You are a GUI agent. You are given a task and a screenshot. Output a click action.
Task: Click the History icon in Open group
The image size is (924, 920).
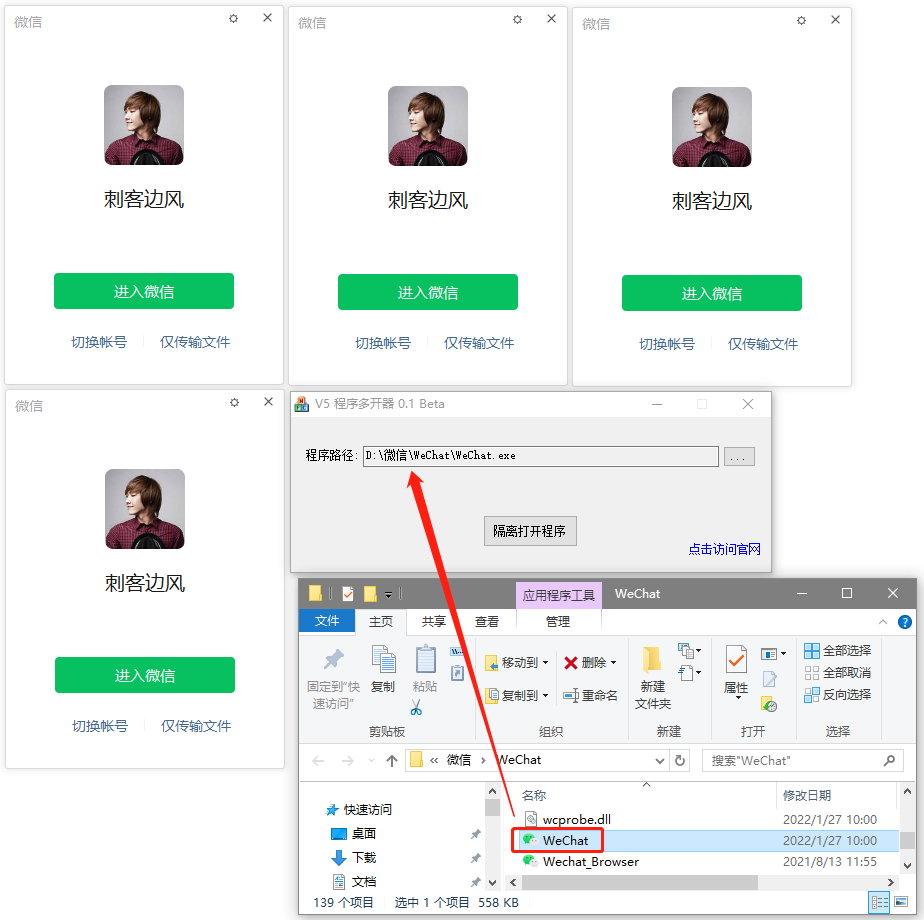point(769,704)
